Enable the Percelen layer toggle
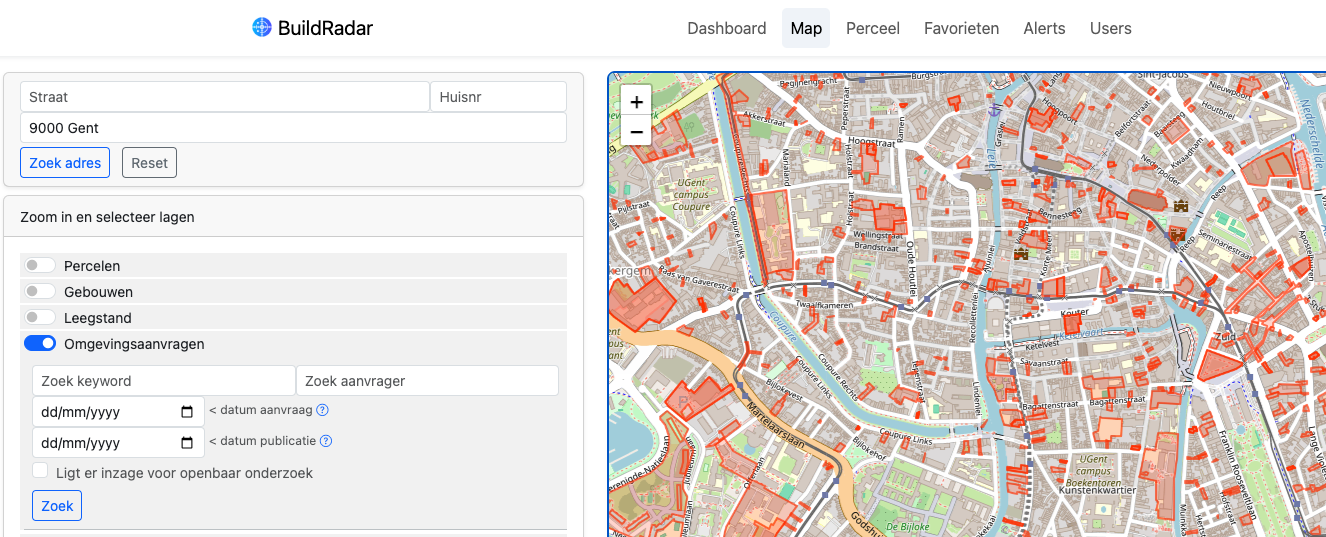 tap(40, 266)
